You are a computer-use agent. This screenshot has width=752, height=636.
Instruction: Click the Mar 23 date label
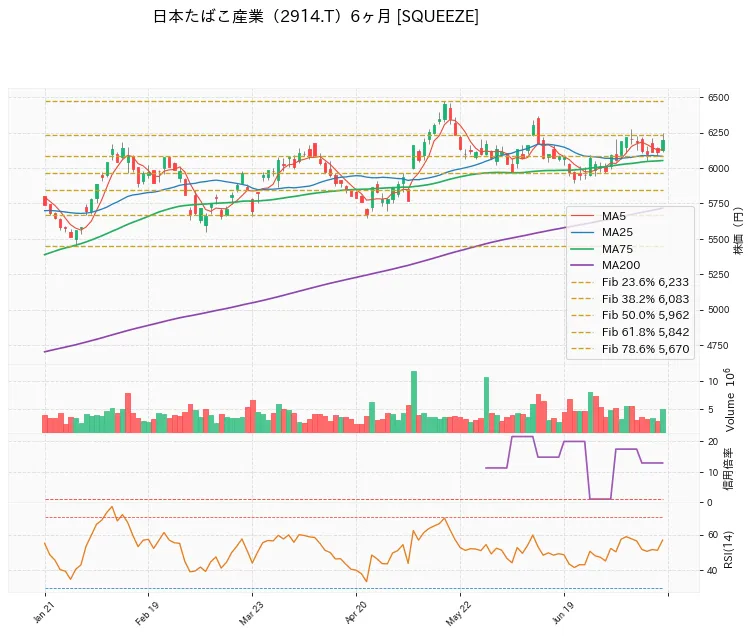pos(251,613)
